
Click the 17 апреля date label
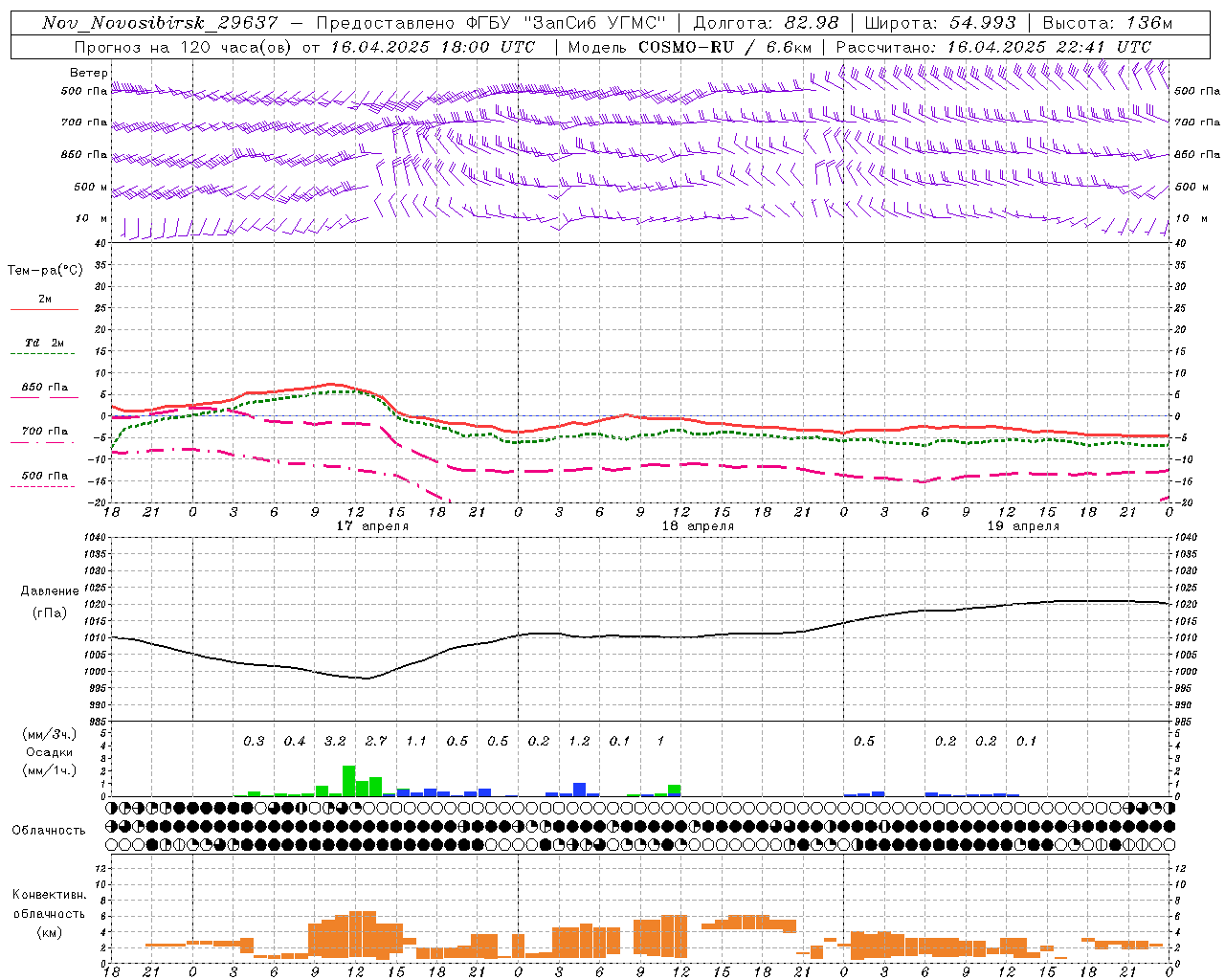pos(372,526)
